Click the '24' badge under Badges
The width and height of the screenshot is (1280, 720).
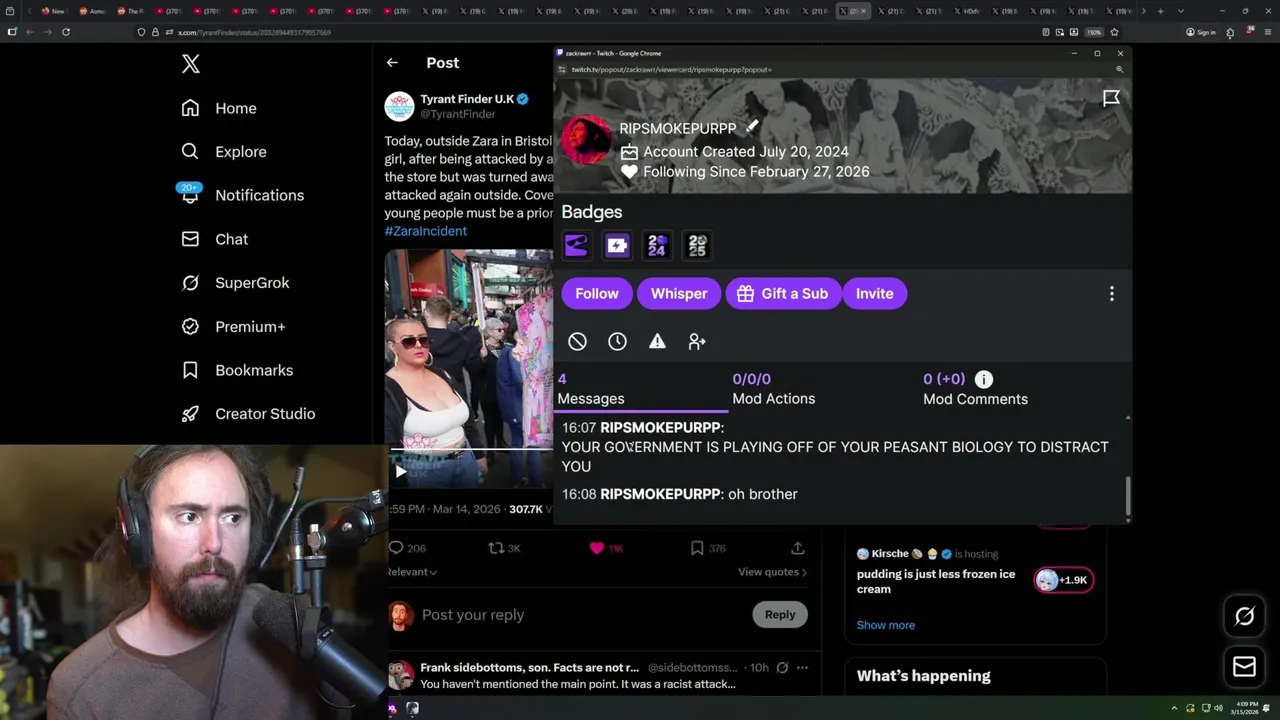pyautogui.click(x=657, y=245)
